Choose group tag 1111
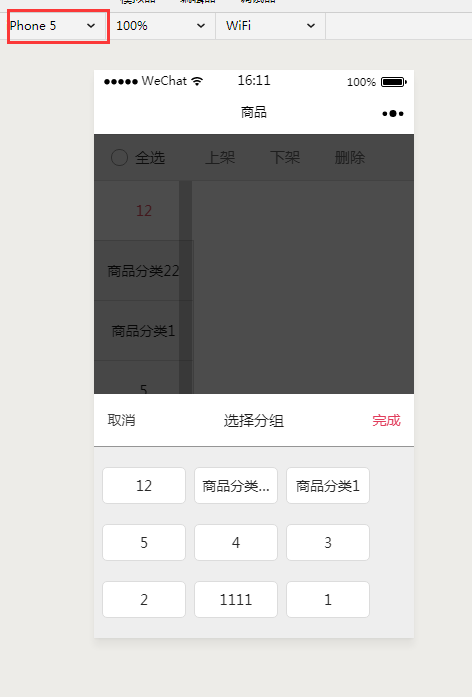This screenshot has width=472, height=697. pyautogui.click(x=236, y=600)
